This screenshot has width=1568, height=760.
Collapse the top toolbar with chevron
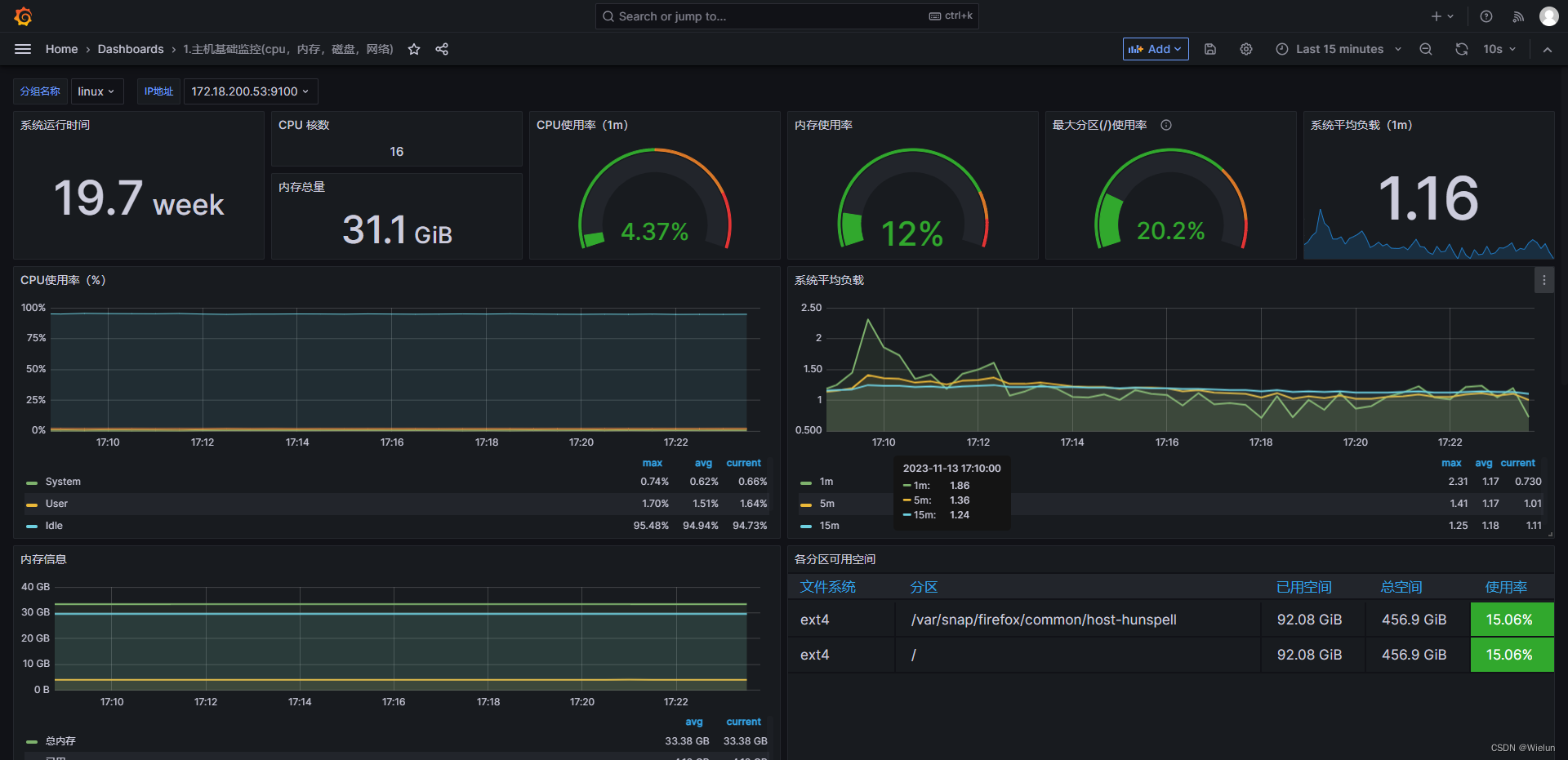pyautogui.click(x=1548, y=49)
